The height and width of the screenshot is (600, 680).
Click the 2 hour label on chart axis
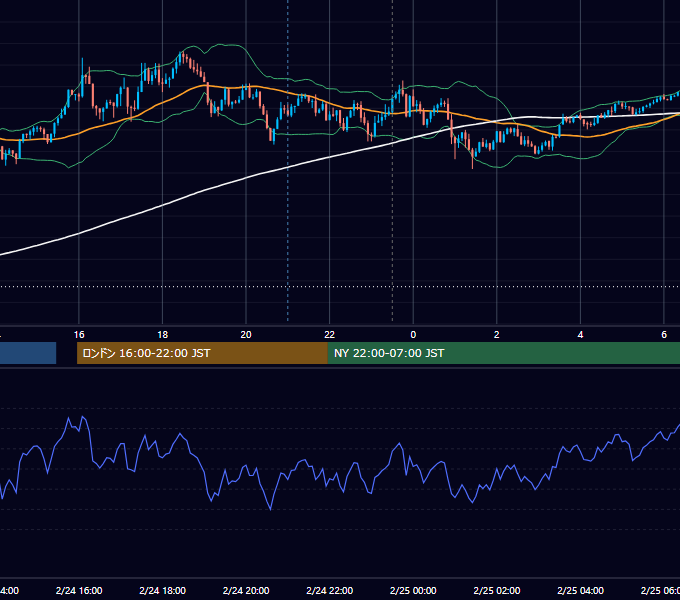tap(497, 335)
